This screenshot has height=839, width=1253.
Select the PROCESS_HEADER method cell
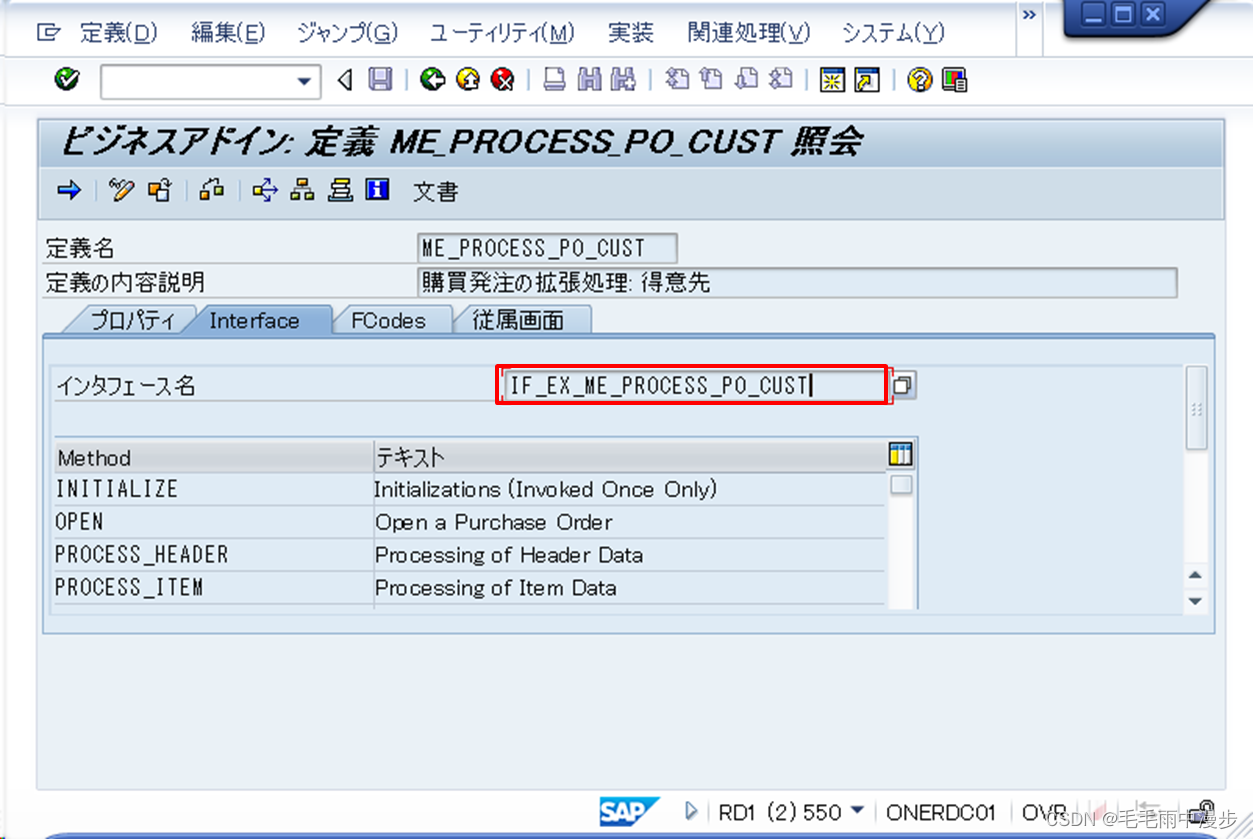[x=213, y=555]
